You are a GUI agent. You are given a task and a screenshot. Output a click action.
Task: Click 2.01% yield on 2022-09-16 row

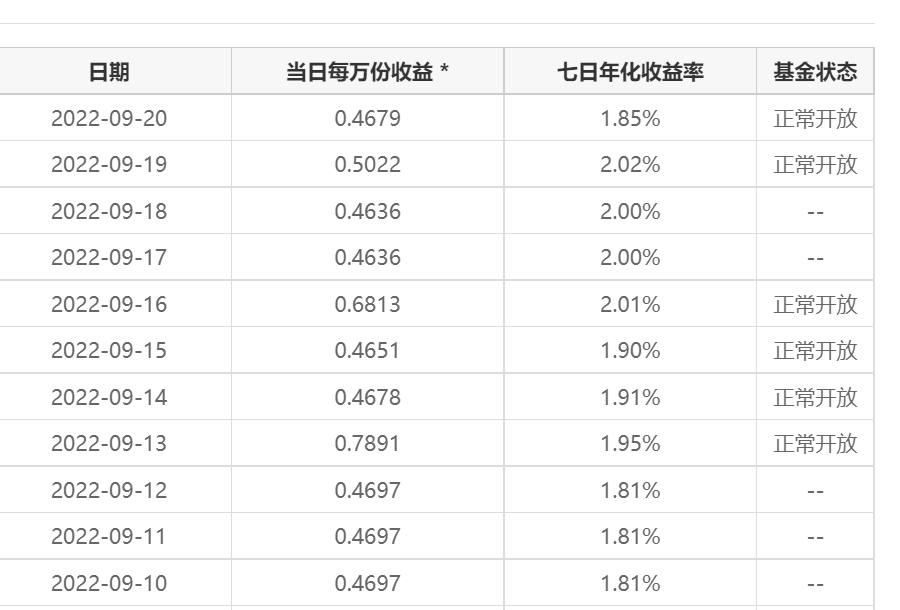point(630,305)
